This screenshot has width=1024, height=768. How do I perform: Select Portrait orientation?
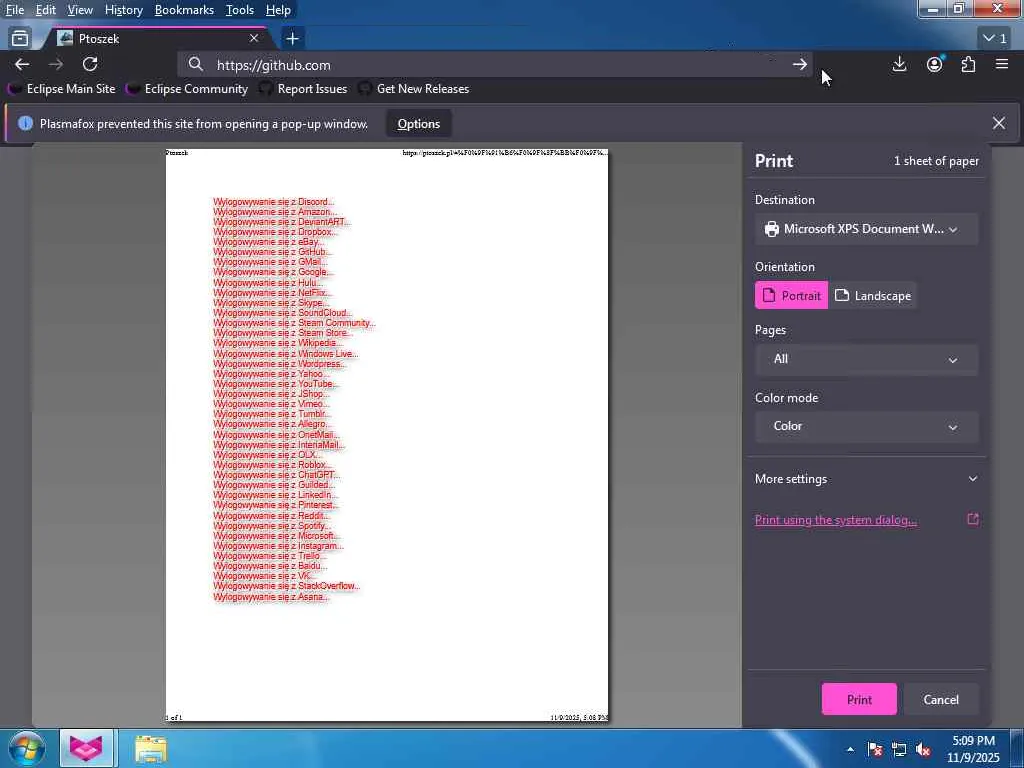(x=792, y=295)
